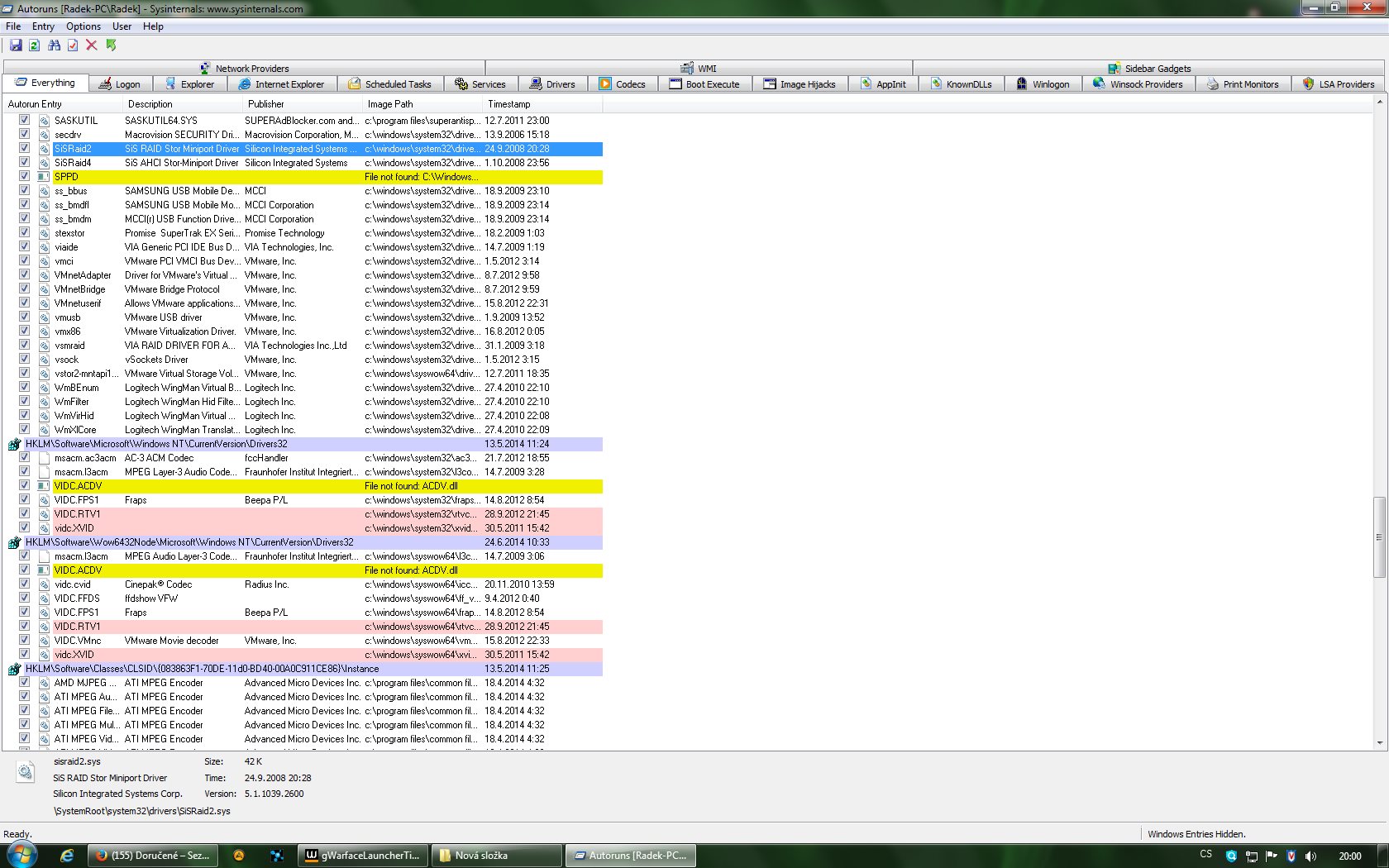Image resolution: width=1389 pixels, height=868 pixels.
Task: Click the registry icon beside HKLM Drivers32 key
Action: click(x=14, y=445)
